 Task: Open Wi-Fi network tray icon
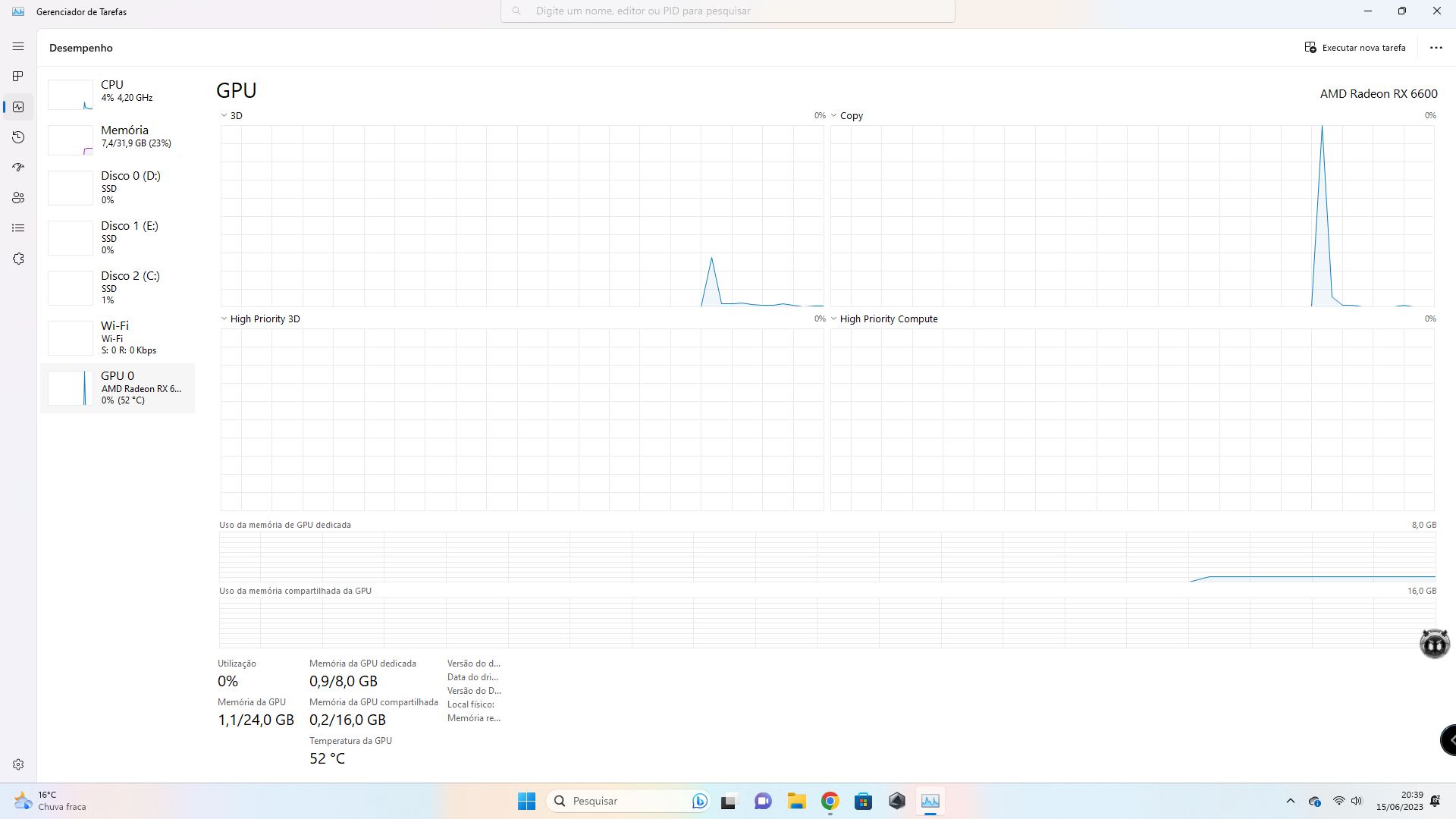coord(1339,801)
